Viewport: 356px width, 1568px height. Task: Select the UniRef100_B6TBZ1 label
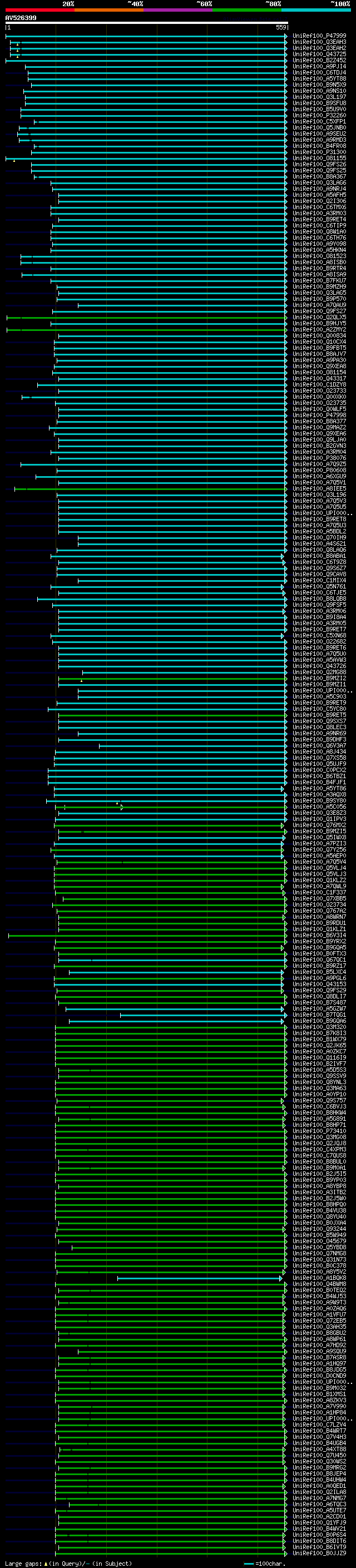(319, 776)
